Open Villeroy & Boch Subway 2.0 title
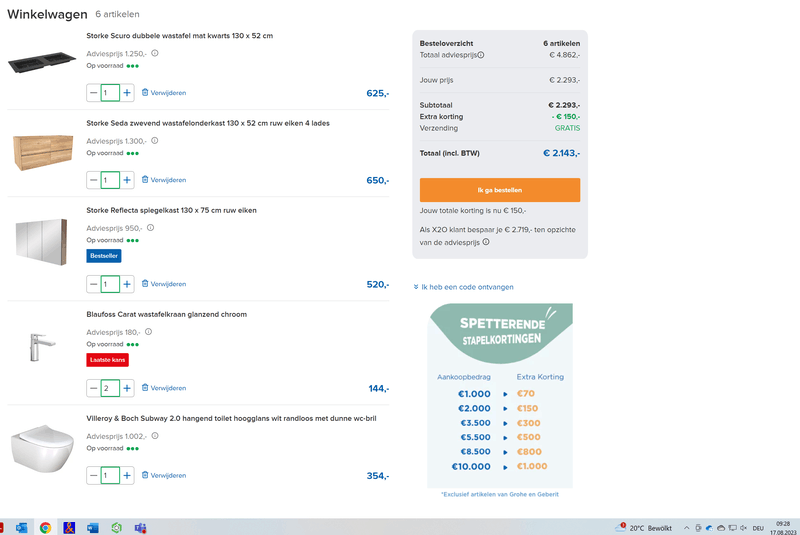Image resolution: width=800 pixels, height=535 pixels. [x=231, y=418]
